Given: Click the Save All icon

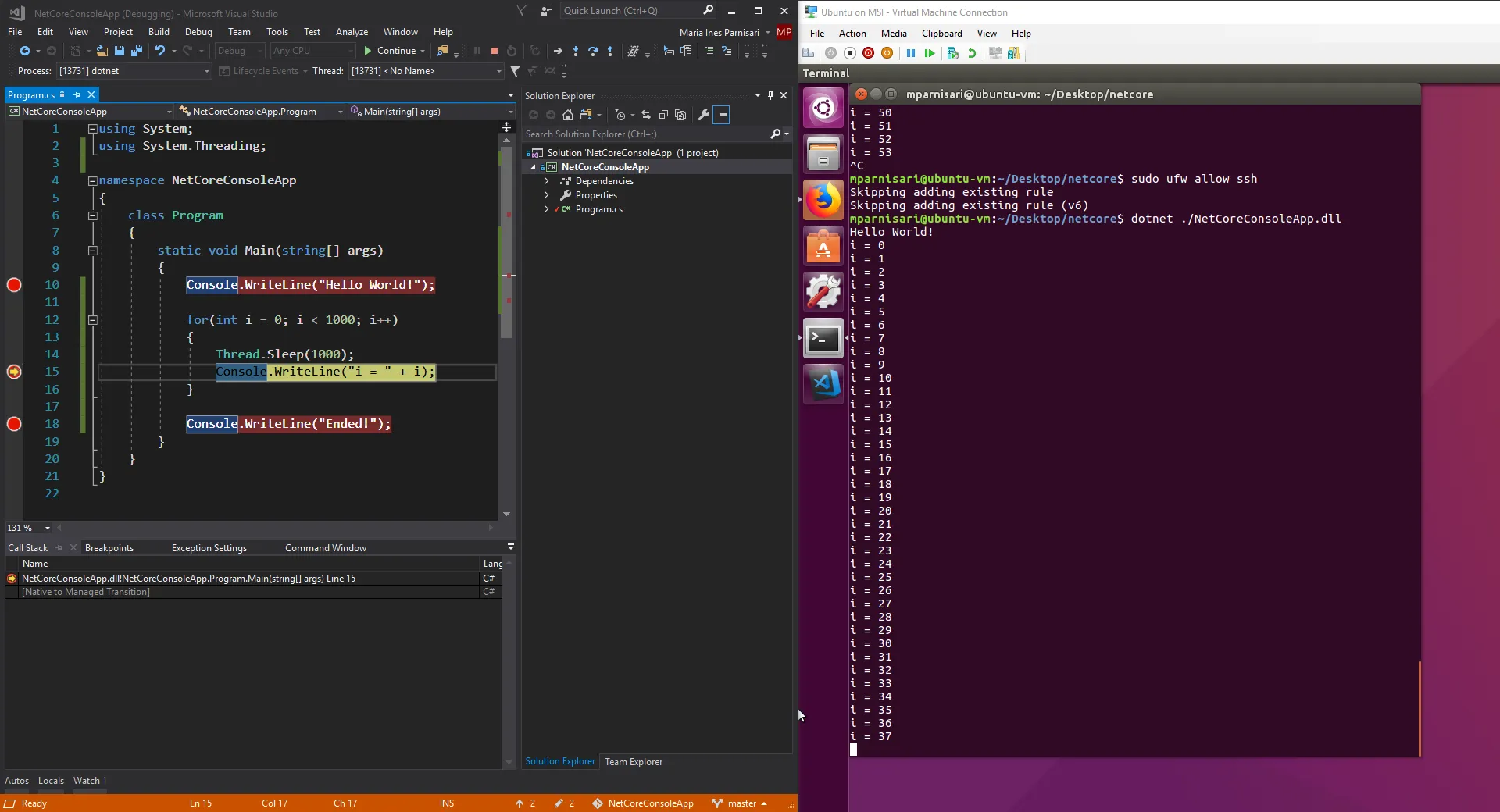Looking at the screenshot, I should click(137, 51).
